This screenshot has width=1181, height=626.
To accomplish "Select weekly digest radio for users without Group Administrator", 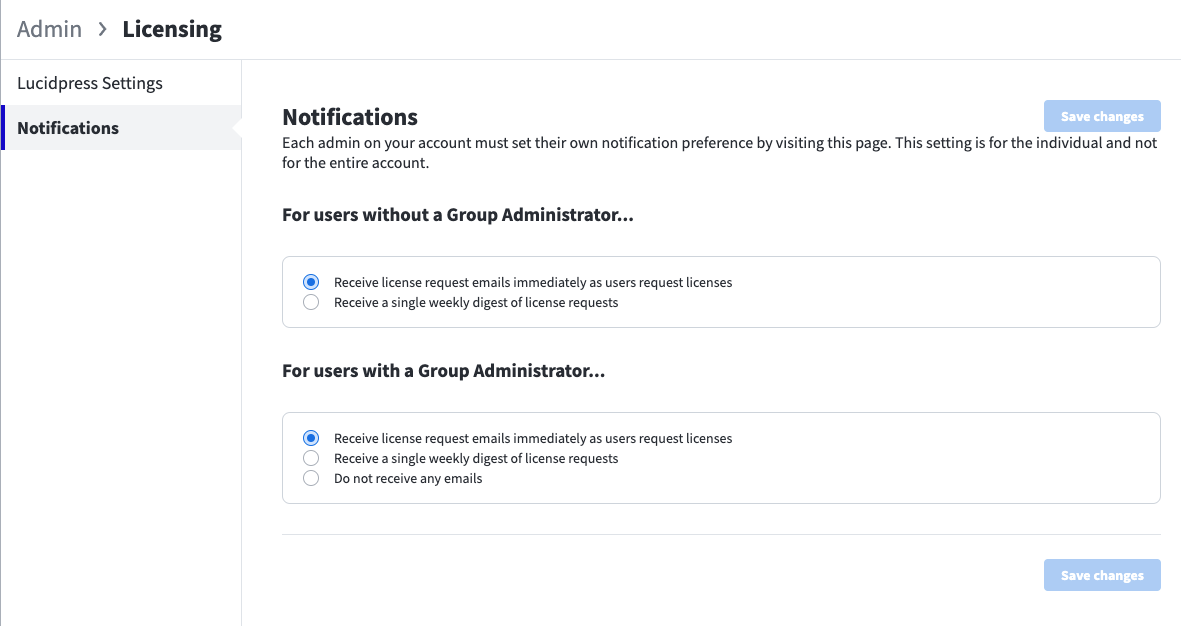I will point(311,302).
